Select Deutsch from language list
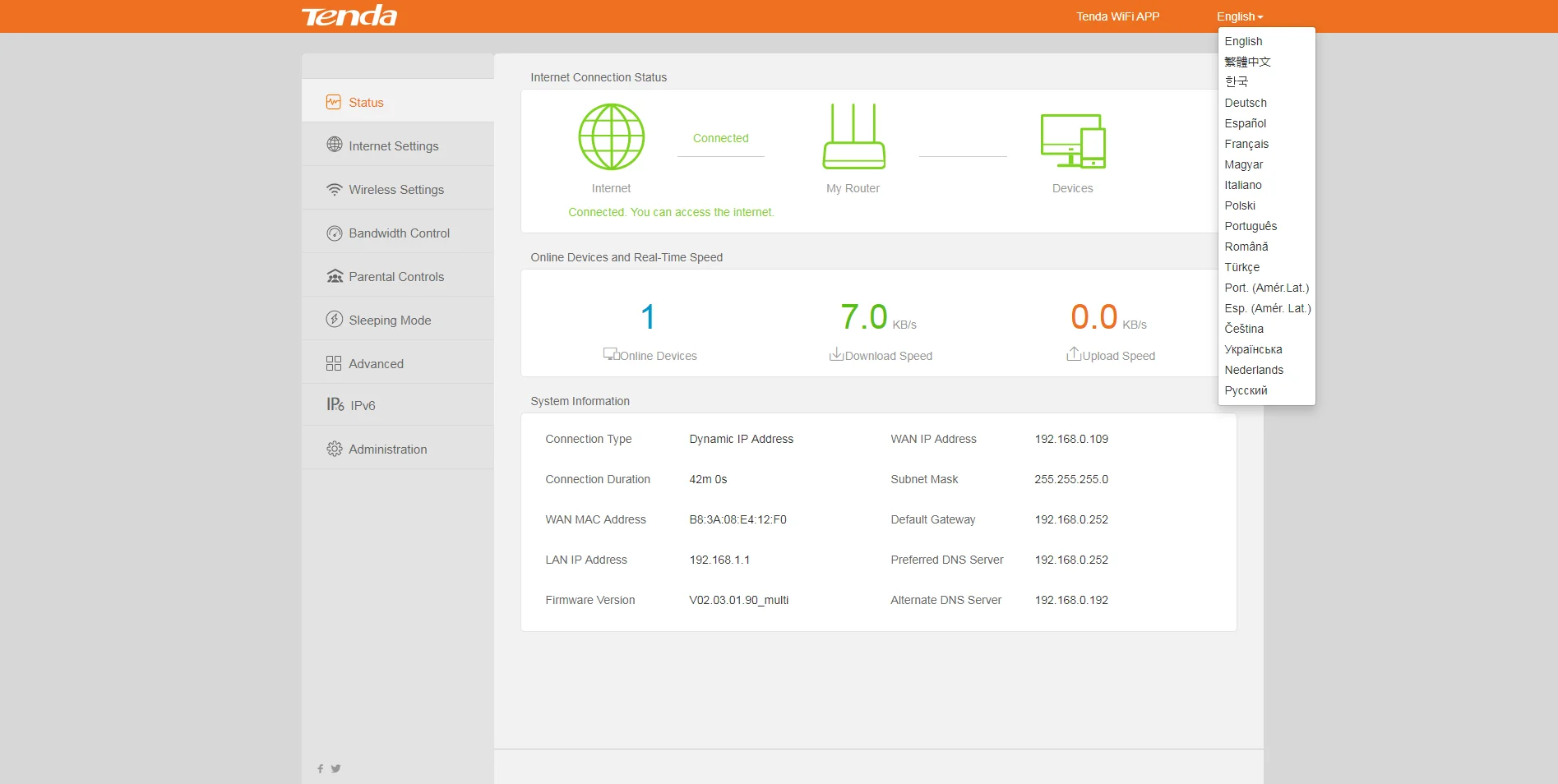Image resolution: width=1558 pixels, height=784 pixels. [1245, 103]
